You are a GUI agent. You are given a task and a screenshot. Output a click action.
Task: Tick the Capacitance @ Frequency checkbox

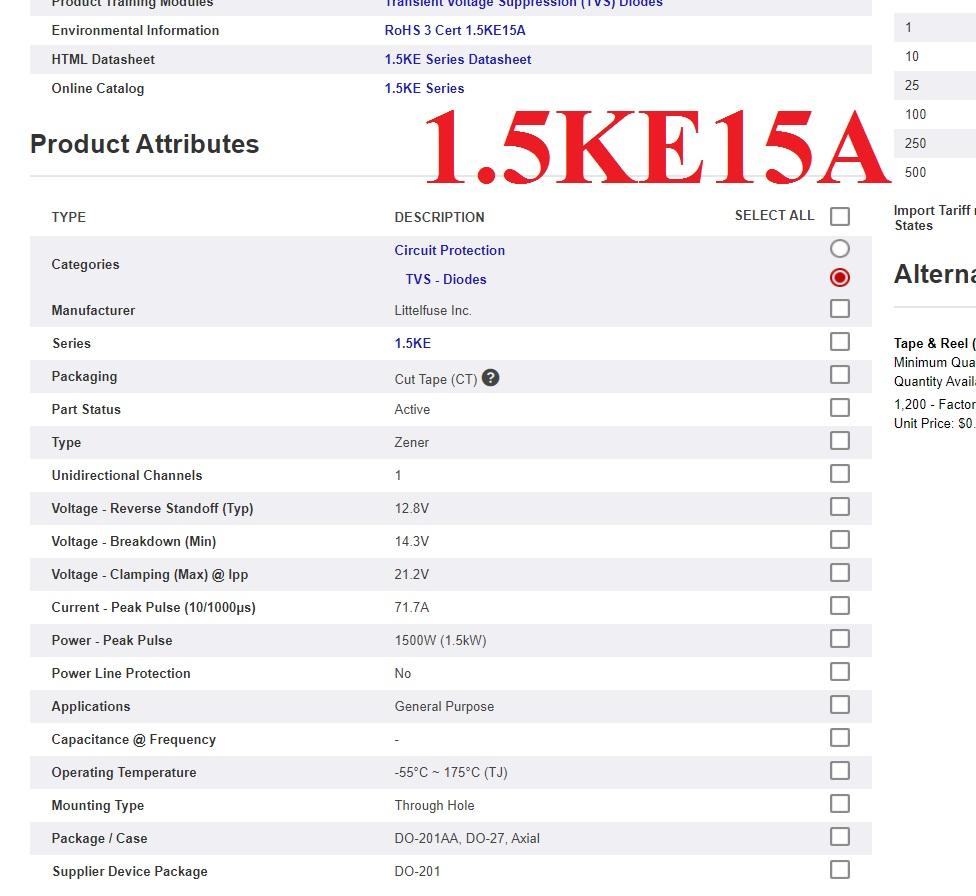840,737
